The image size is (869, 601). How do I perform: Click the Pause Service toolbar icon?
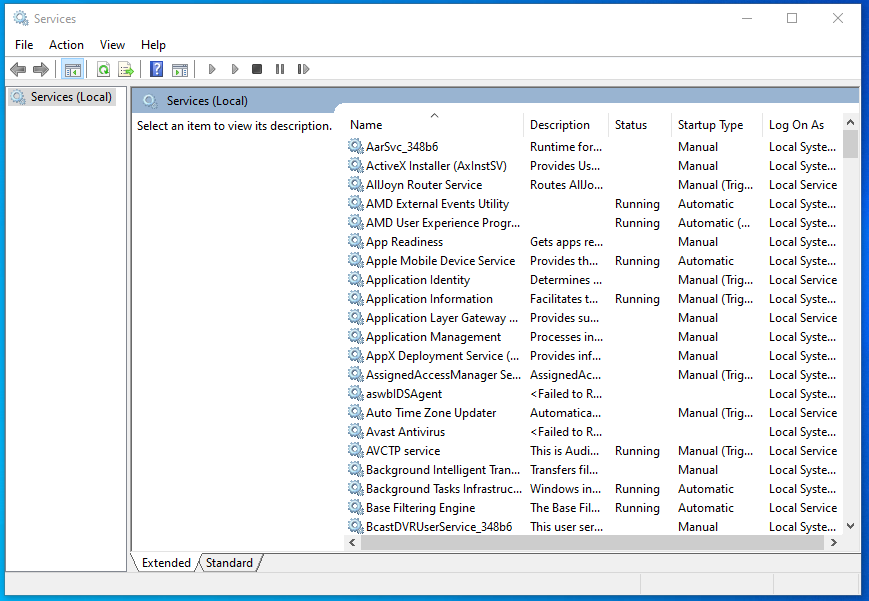[280, 69]
